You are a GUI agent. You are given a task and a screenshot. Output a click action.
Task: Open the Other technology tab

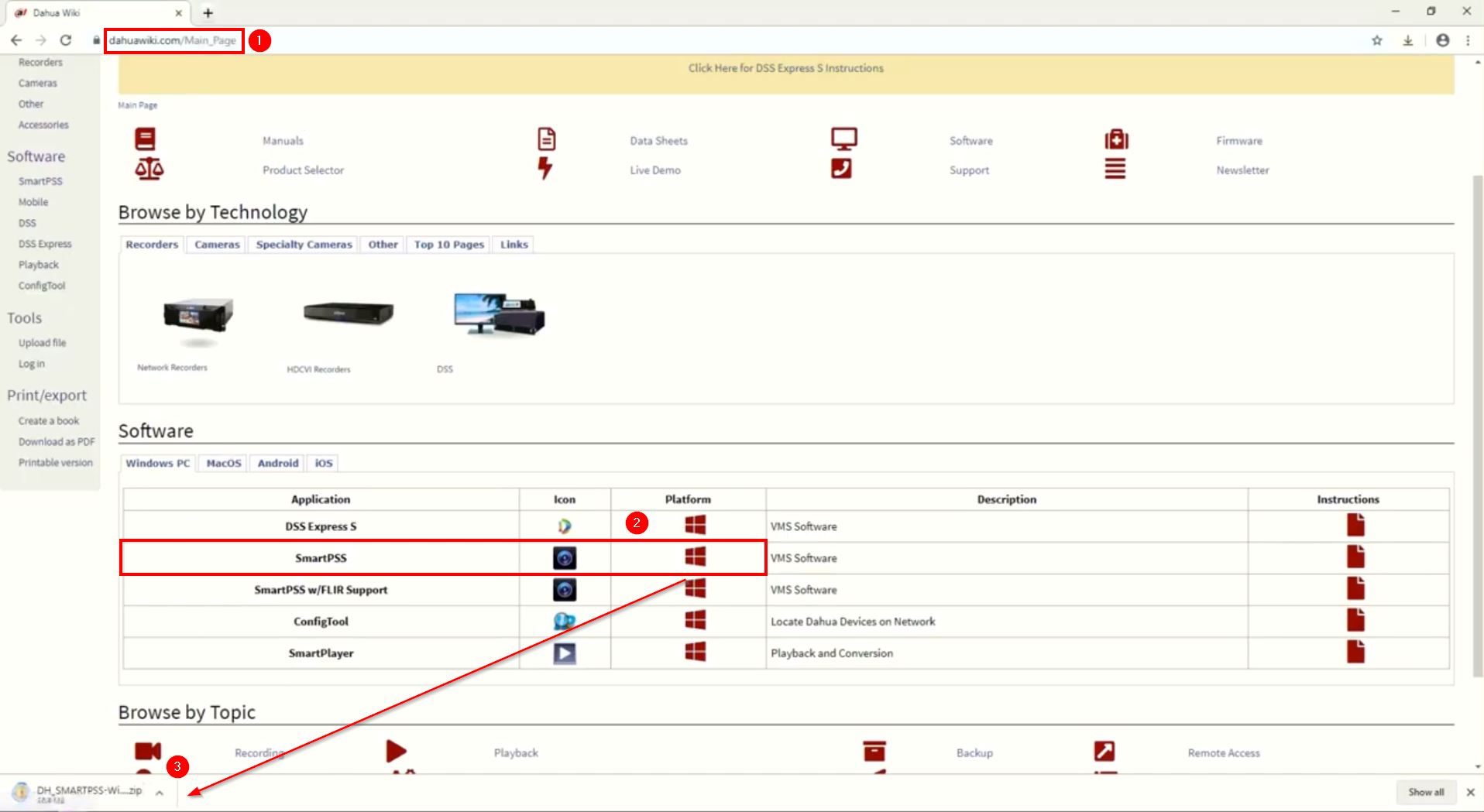(x=383, y=245)
